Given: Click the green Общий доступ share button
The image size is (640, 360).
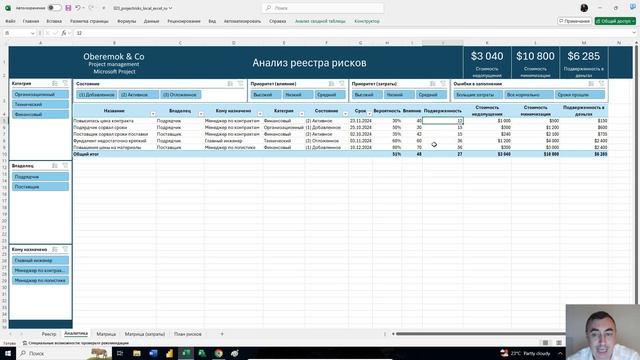Looking at the screenshot, I should 615,21.
